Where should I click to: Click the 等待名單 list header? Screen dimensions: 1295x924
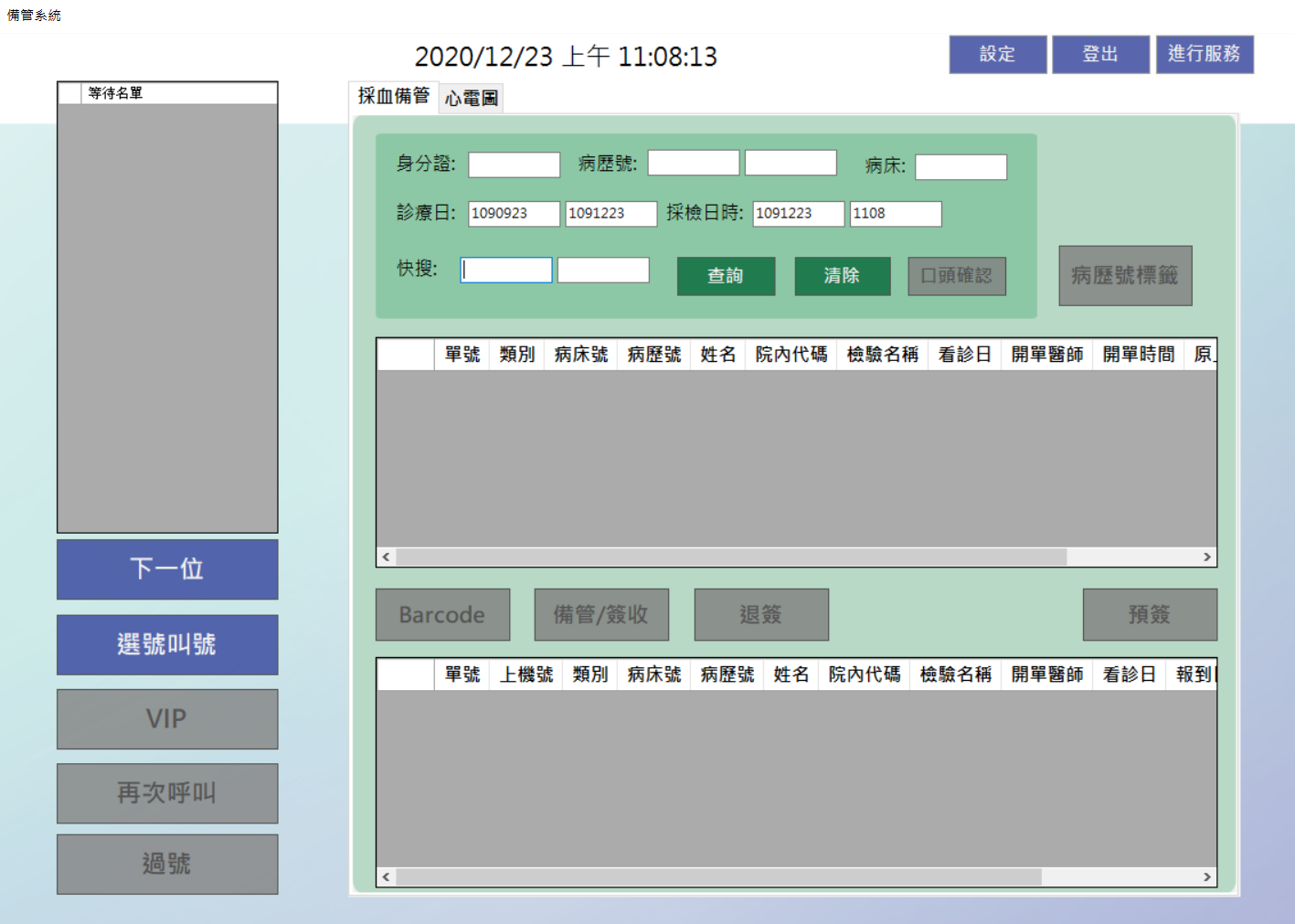[179, 93]
